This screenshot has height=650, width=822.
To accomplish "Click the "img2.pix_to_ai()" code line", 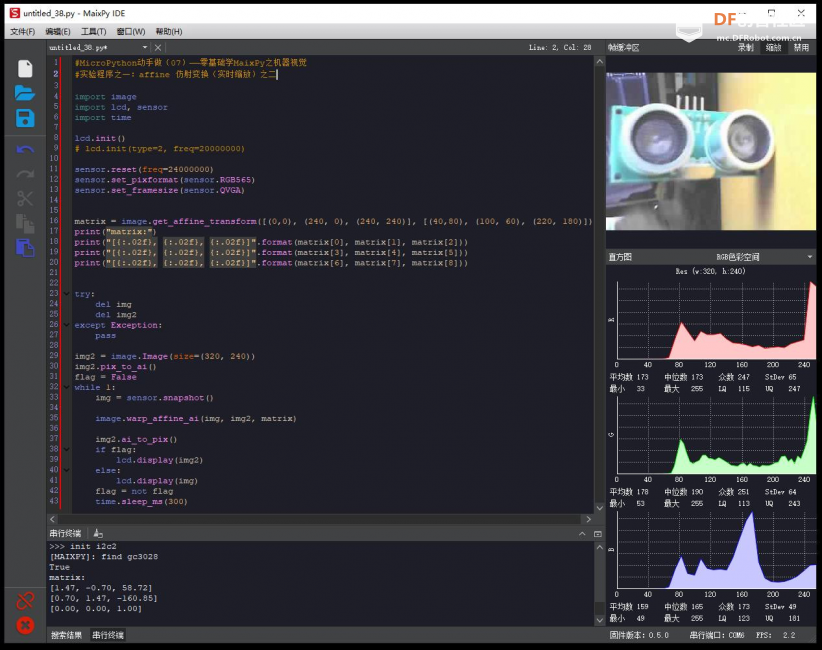I will [115, 367].
